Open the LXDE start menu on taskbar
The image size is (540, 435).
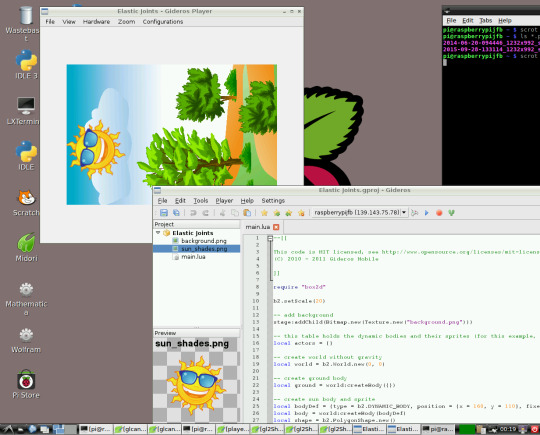8,429
